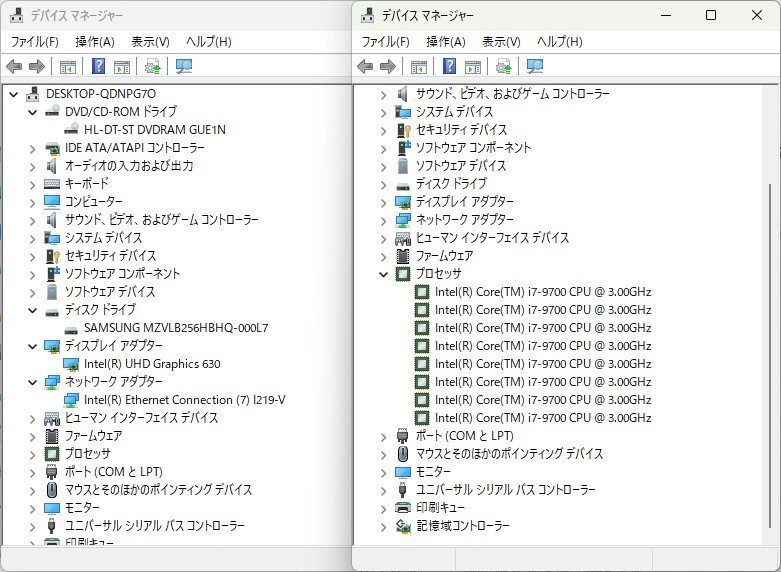The image size is (781, 572).
Task: Open 表示(V) menu in left window
Action: [150, 41]
